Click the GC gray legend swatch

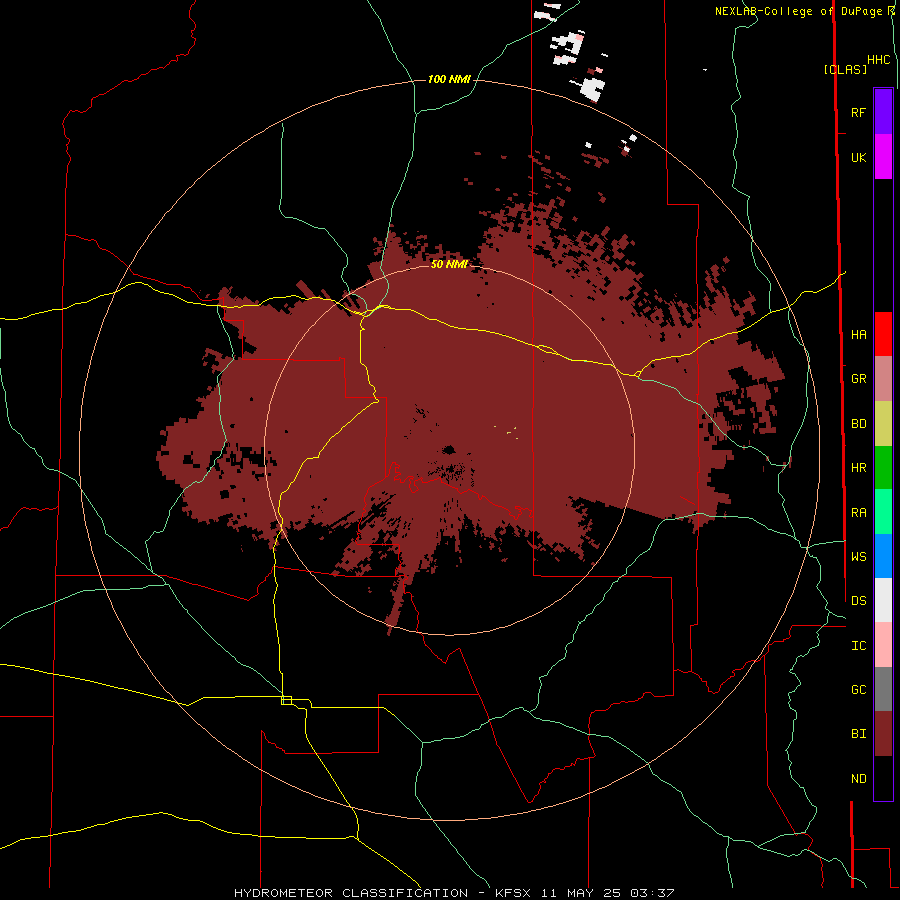883,689
